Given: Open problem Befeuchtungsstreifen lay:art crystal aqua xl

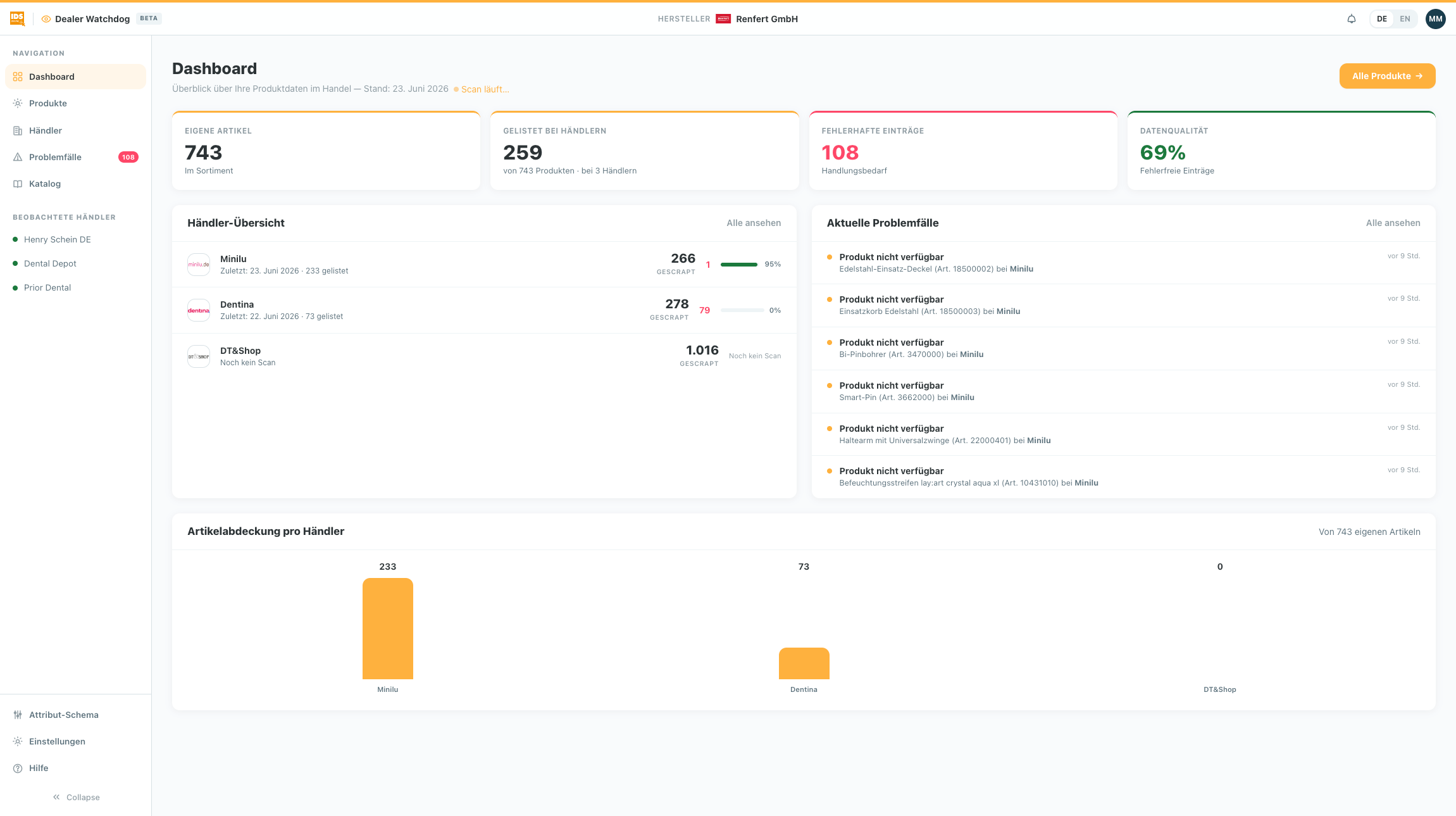Looking at the screenshot, I should coord(1123,477).
